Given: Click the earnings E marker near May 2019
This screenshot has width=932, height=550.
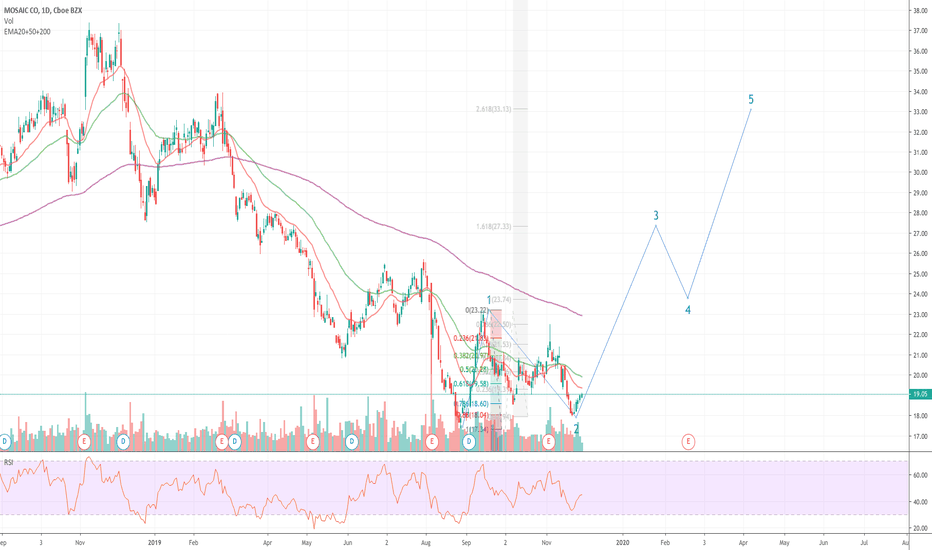Looking at the screenshot, I should [313, 441].
